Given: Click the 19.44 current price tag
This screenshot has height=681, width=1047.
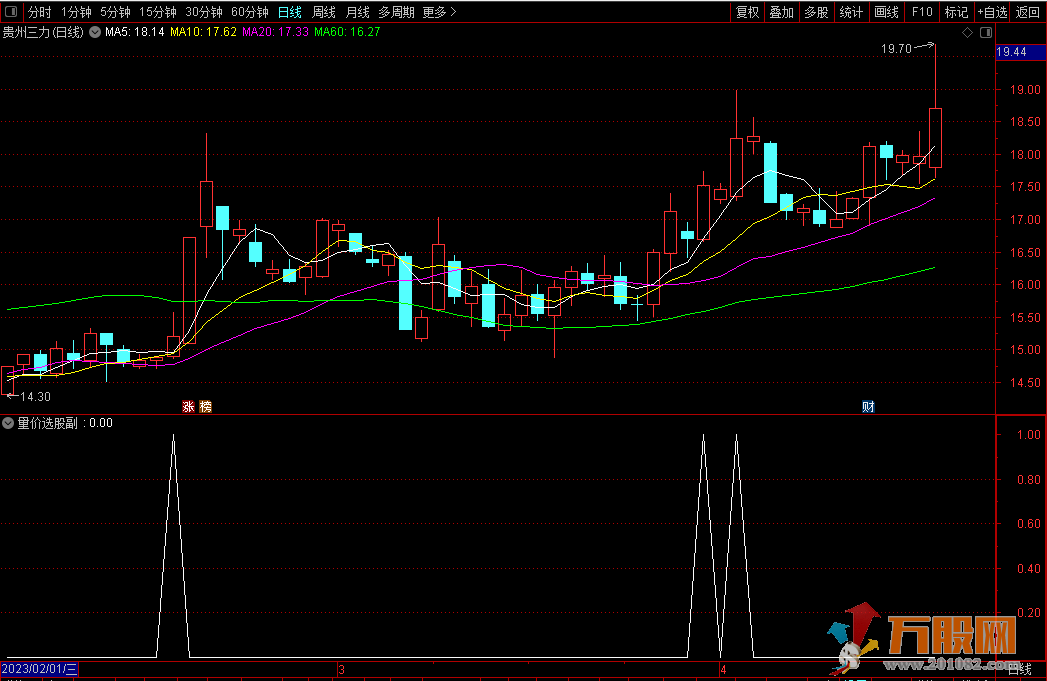Looking at the screenshot, I should [x=1020, y=51].
